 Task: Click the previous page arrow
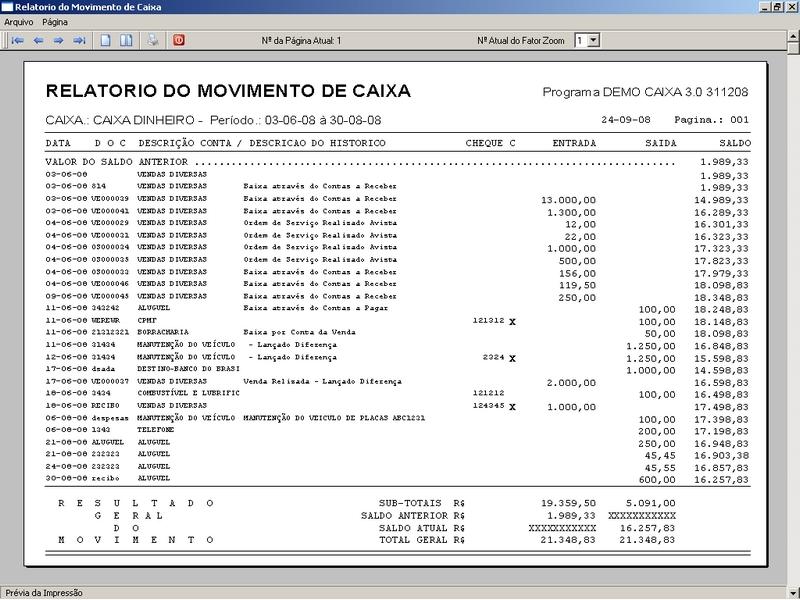tap(38, 41)
